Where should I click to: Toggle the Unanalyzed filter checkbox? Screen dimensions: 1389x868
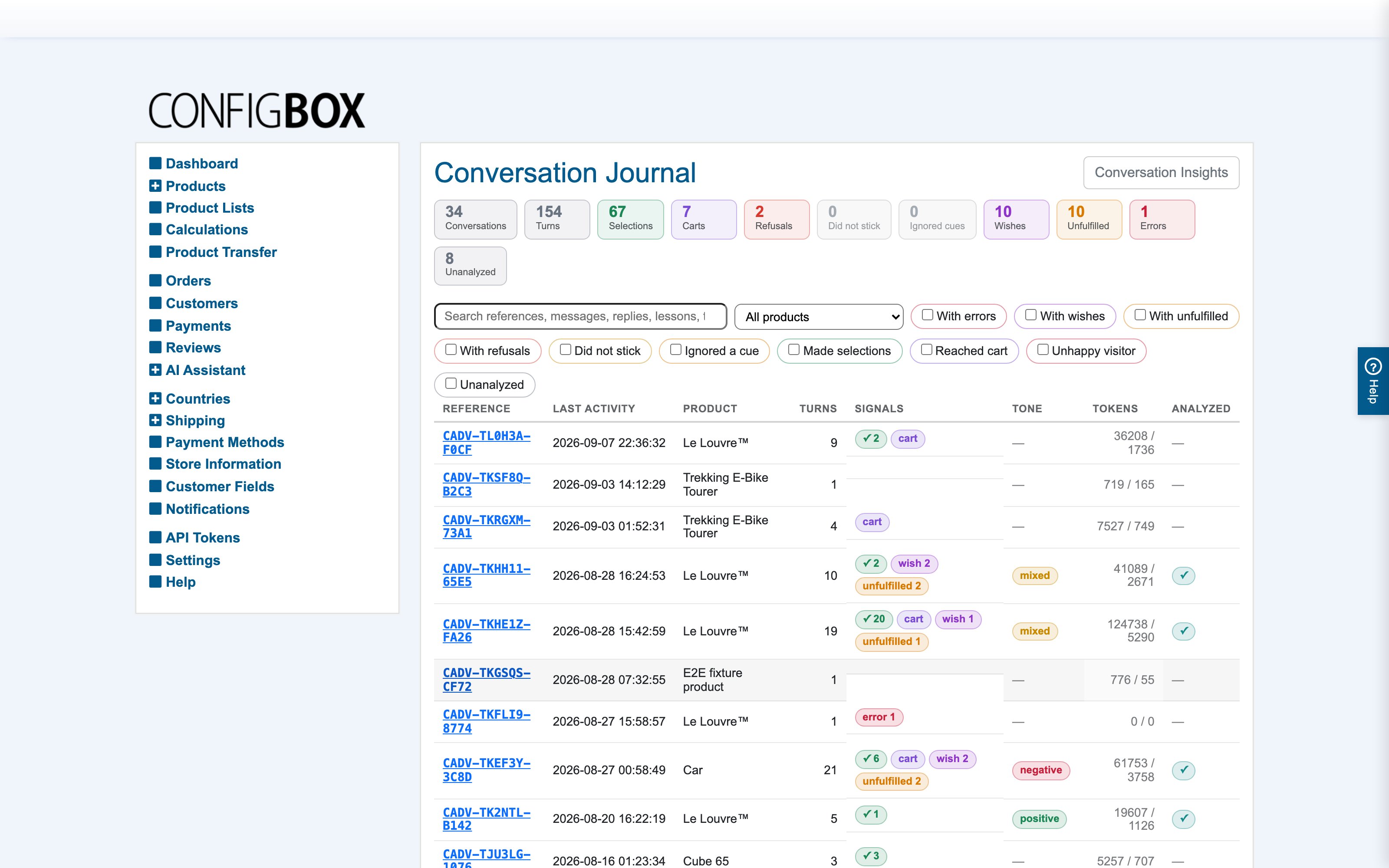tap(451, 383)
